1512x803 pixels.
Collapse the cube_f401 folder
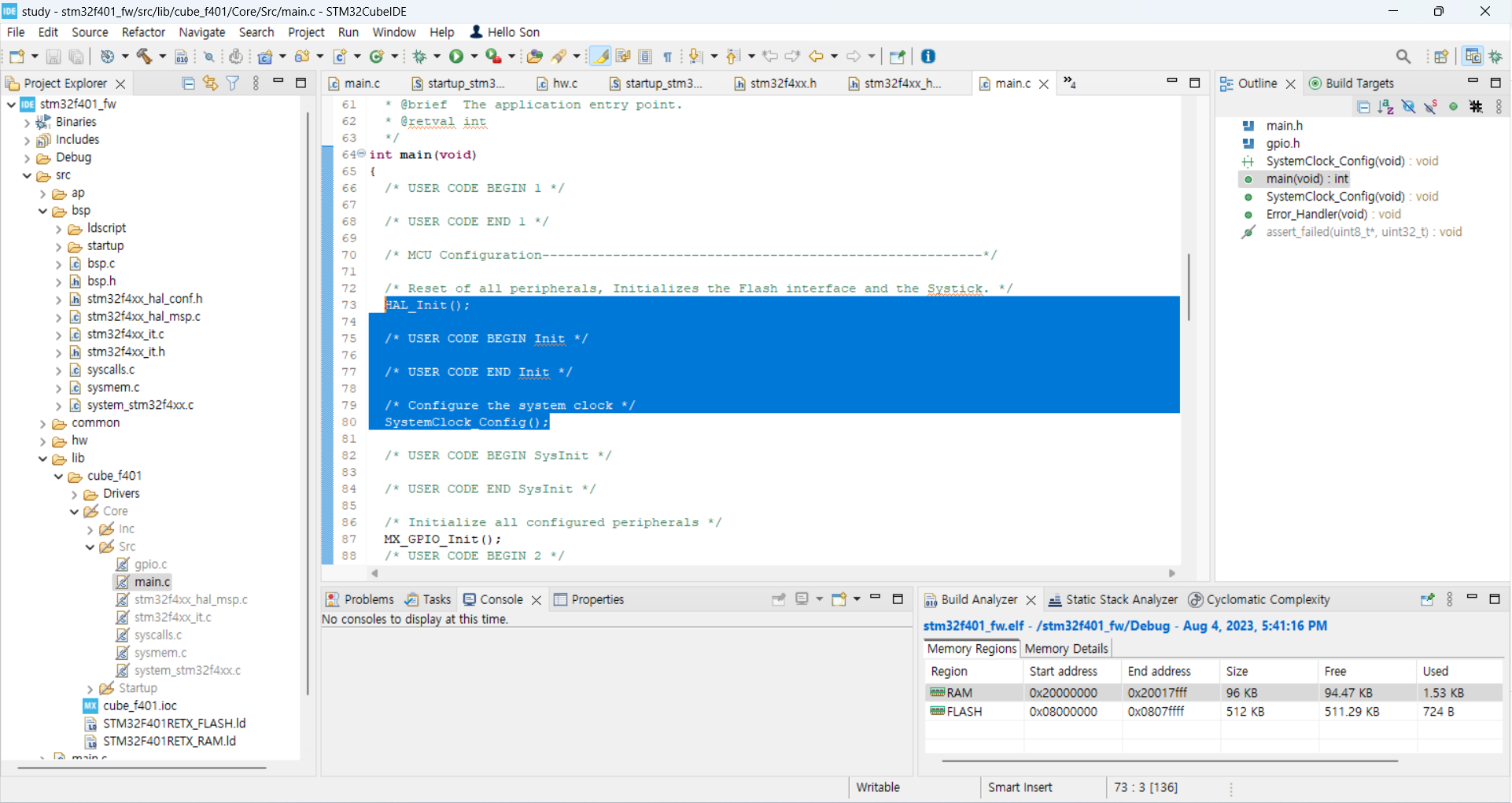pos(58,477)
